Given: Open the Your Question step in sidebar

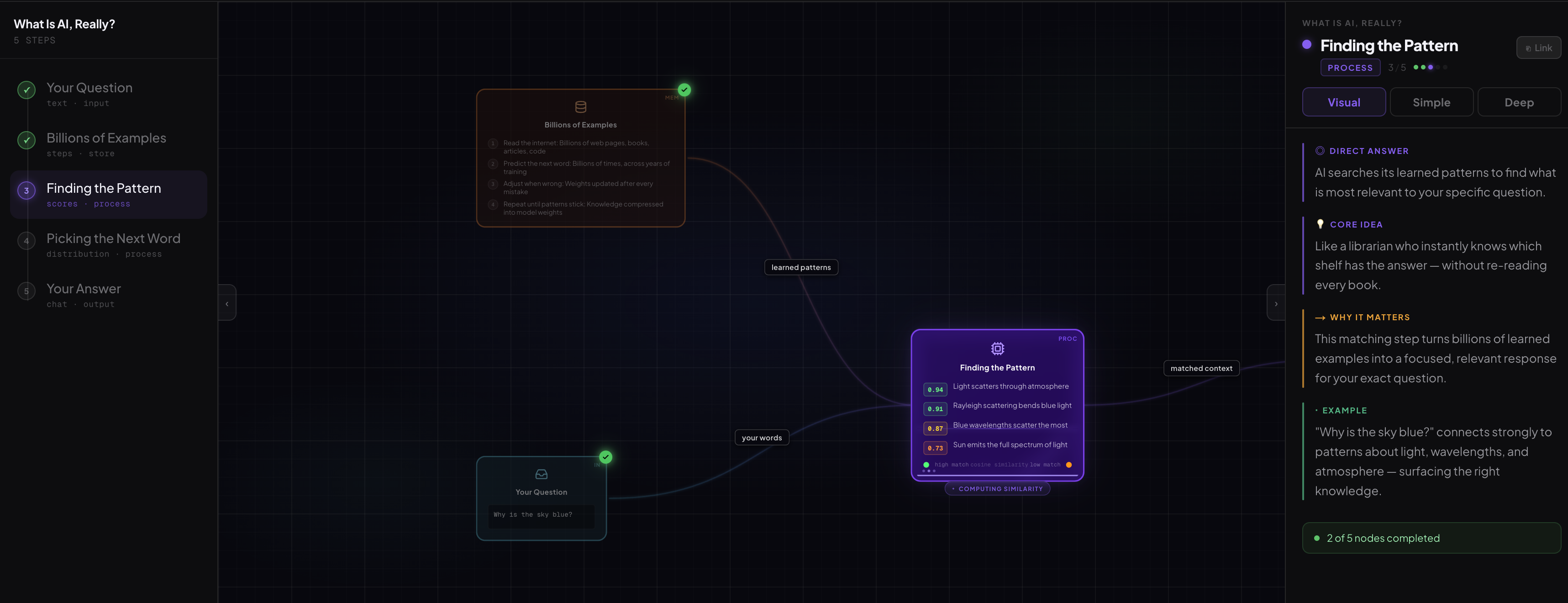Looking at the screenshot, I should [x=108, y=95].
